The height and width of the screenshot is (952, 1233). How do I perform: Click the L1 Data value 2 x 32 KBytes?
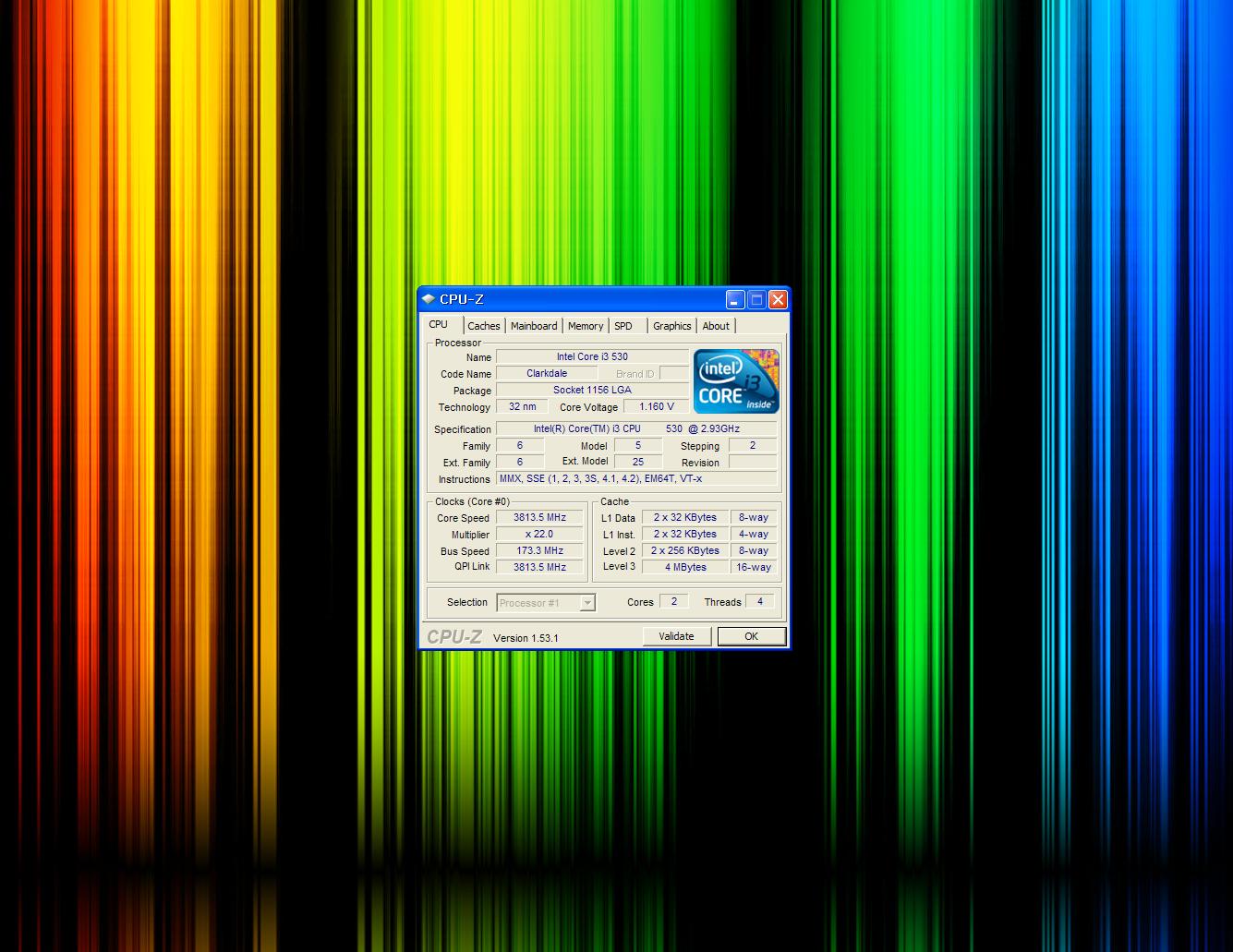point(685,517)
